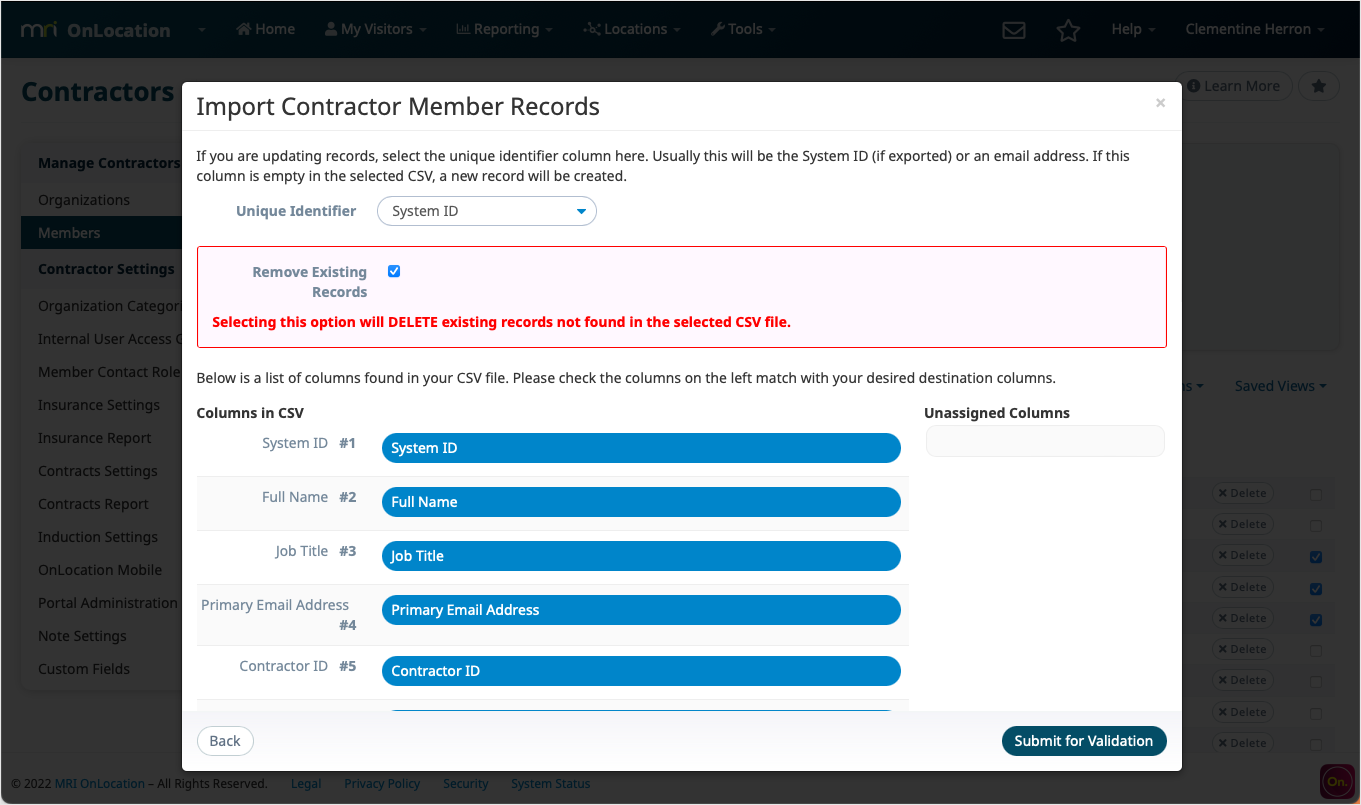Go to the Home menu
Screen dimensions: 1361x805
(265, 29)
